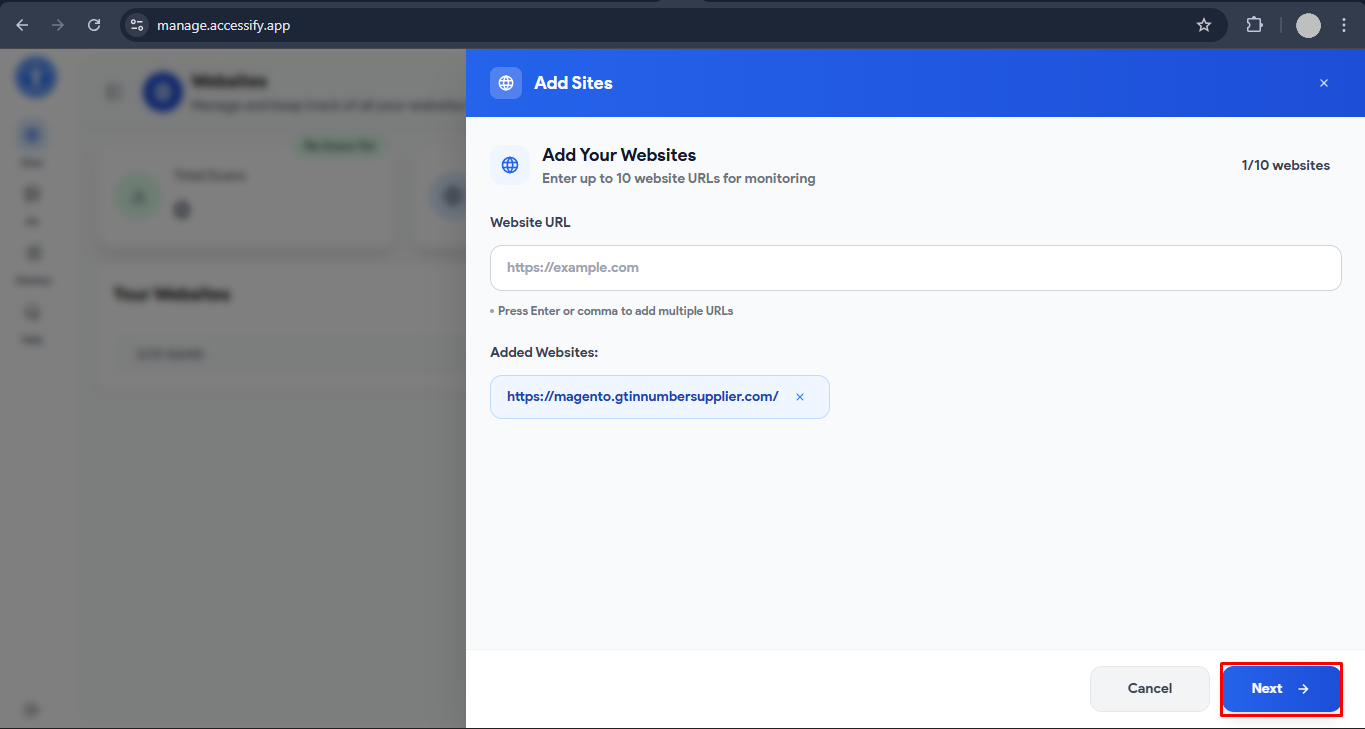This screenshot has width=1365, height=729.
Task: Click the globe icon beside Add Your Websites heading
Action: (x=510, y=165)
